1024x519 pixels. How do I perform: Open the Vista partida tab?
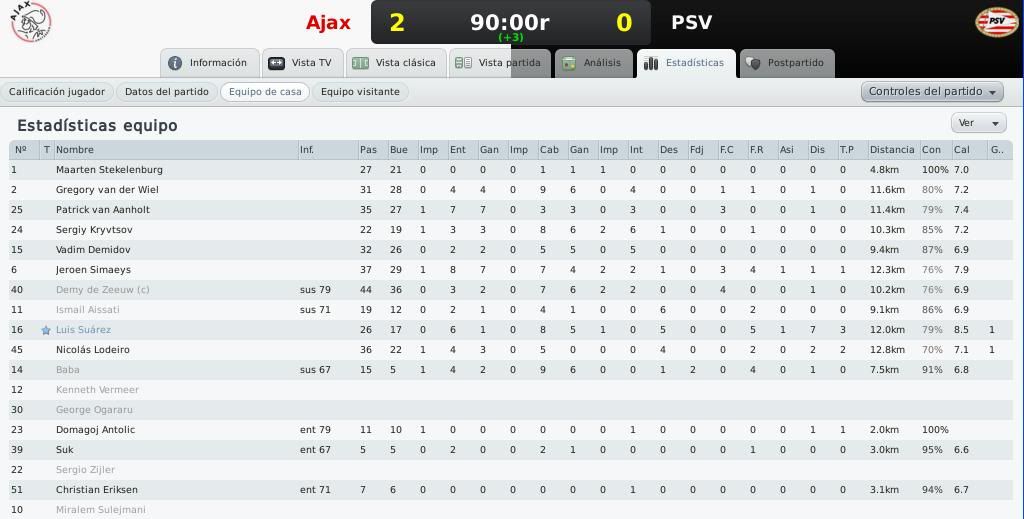coord(500,63)
